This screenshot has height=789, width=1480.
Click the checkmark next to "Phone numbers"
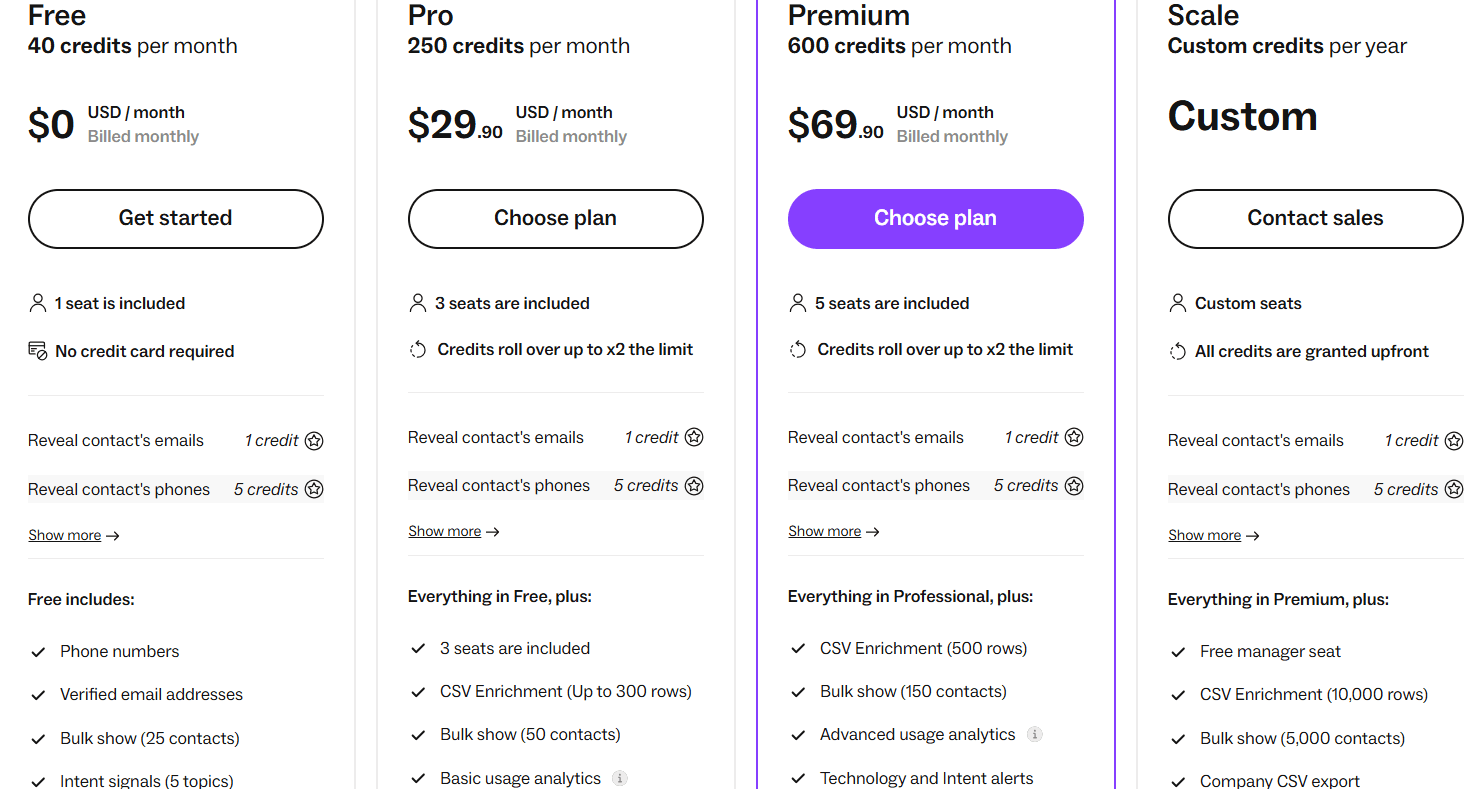coord(38,651)
